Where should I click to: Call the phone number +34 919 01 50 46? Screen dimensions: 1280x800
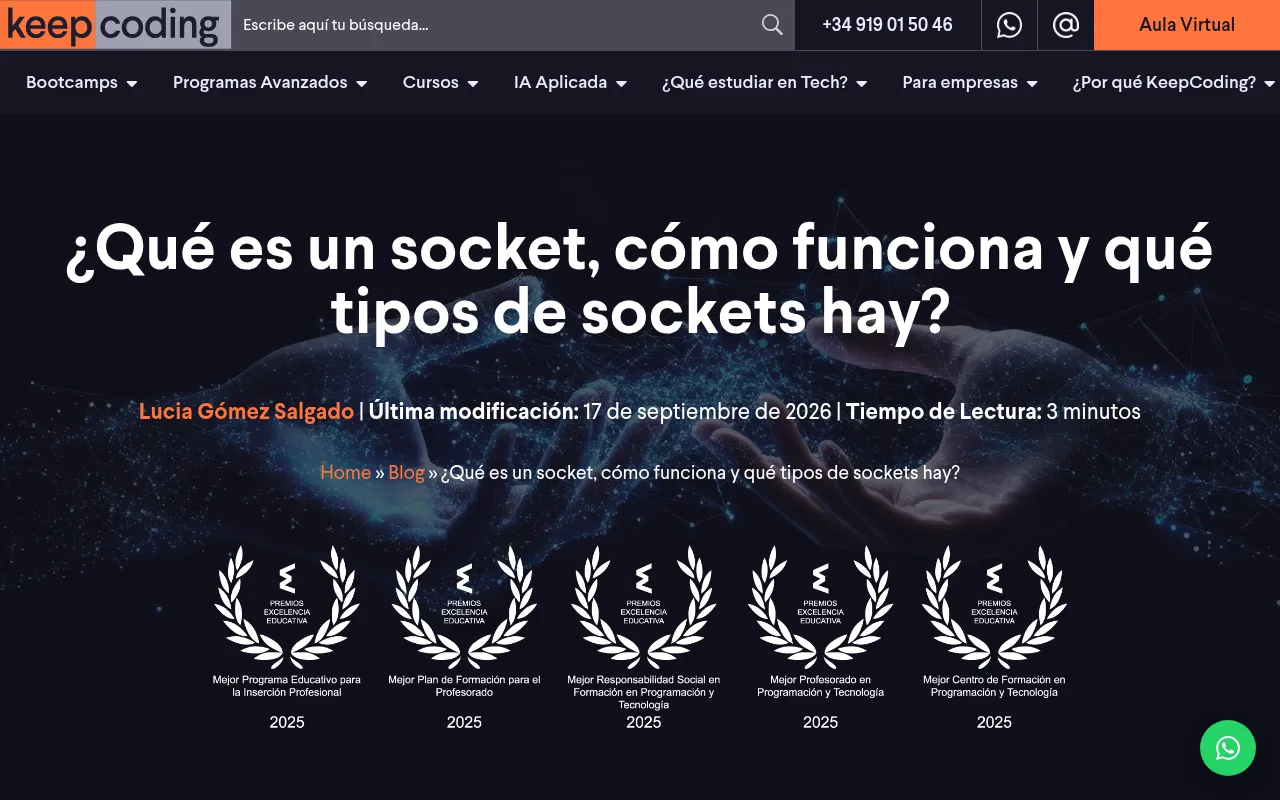pos(887,25)
